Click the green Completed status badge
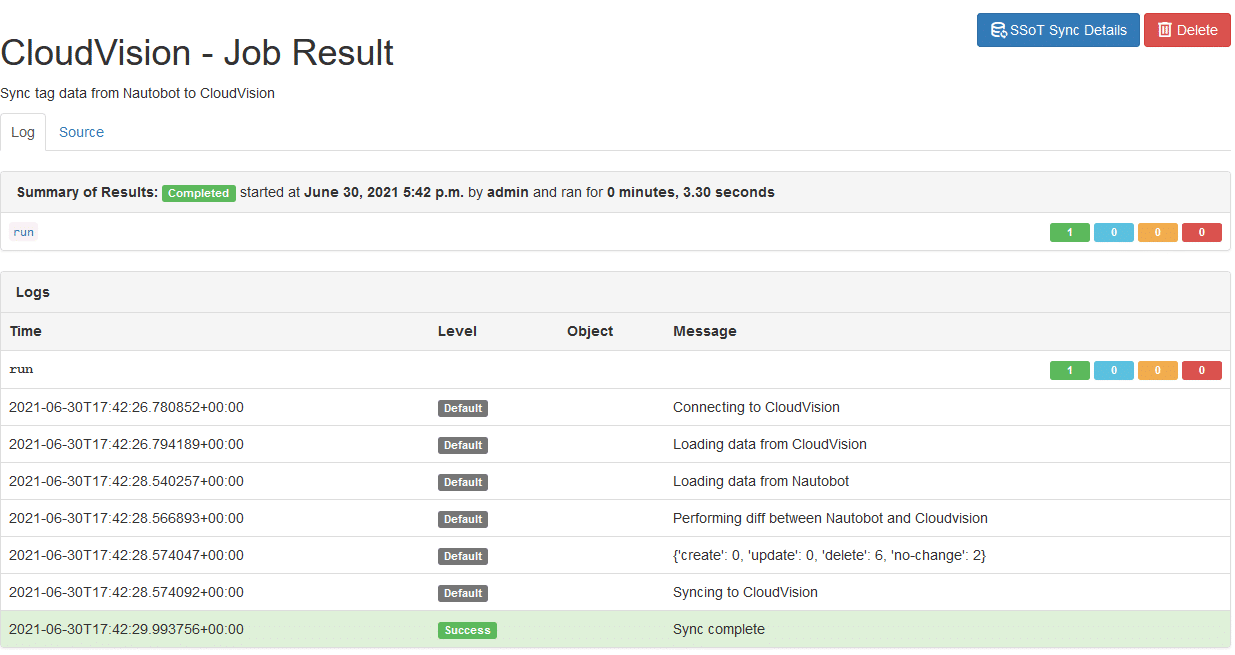1235x655 pixels. click(199, 193)
